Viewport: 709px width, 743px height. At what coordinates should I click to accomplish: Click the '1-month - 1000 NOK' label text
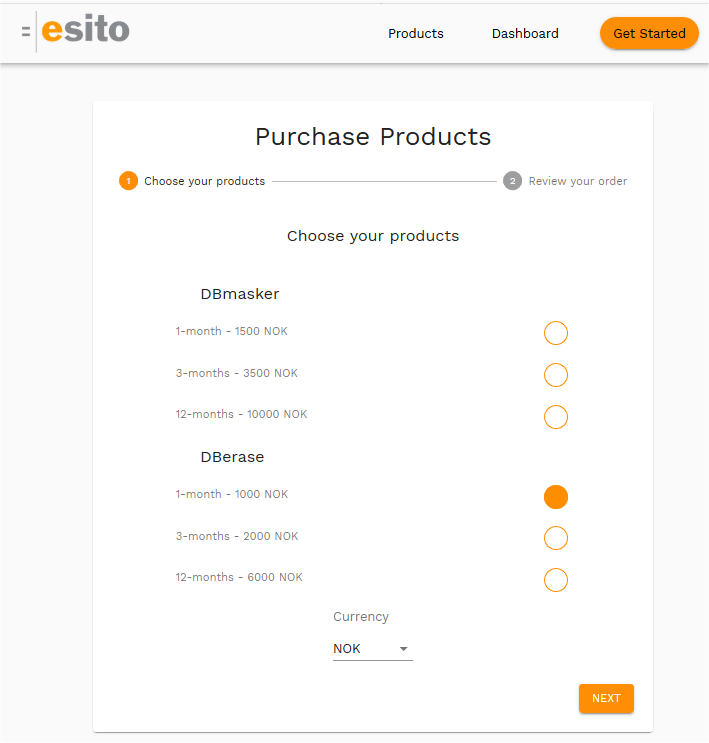[x=232, y=494]
